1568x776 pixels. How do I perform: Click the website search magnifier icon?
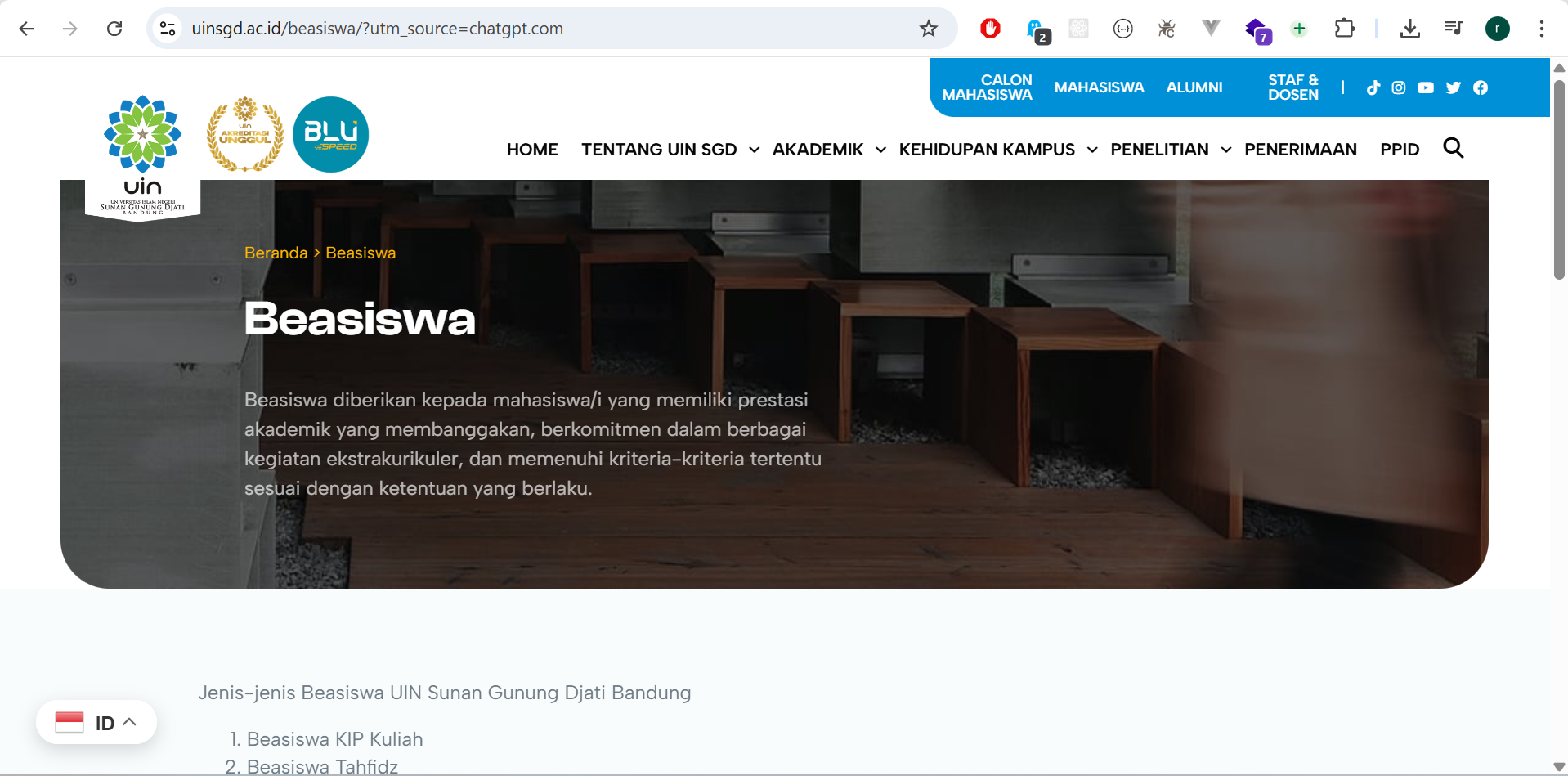(x=1453, y=148)
